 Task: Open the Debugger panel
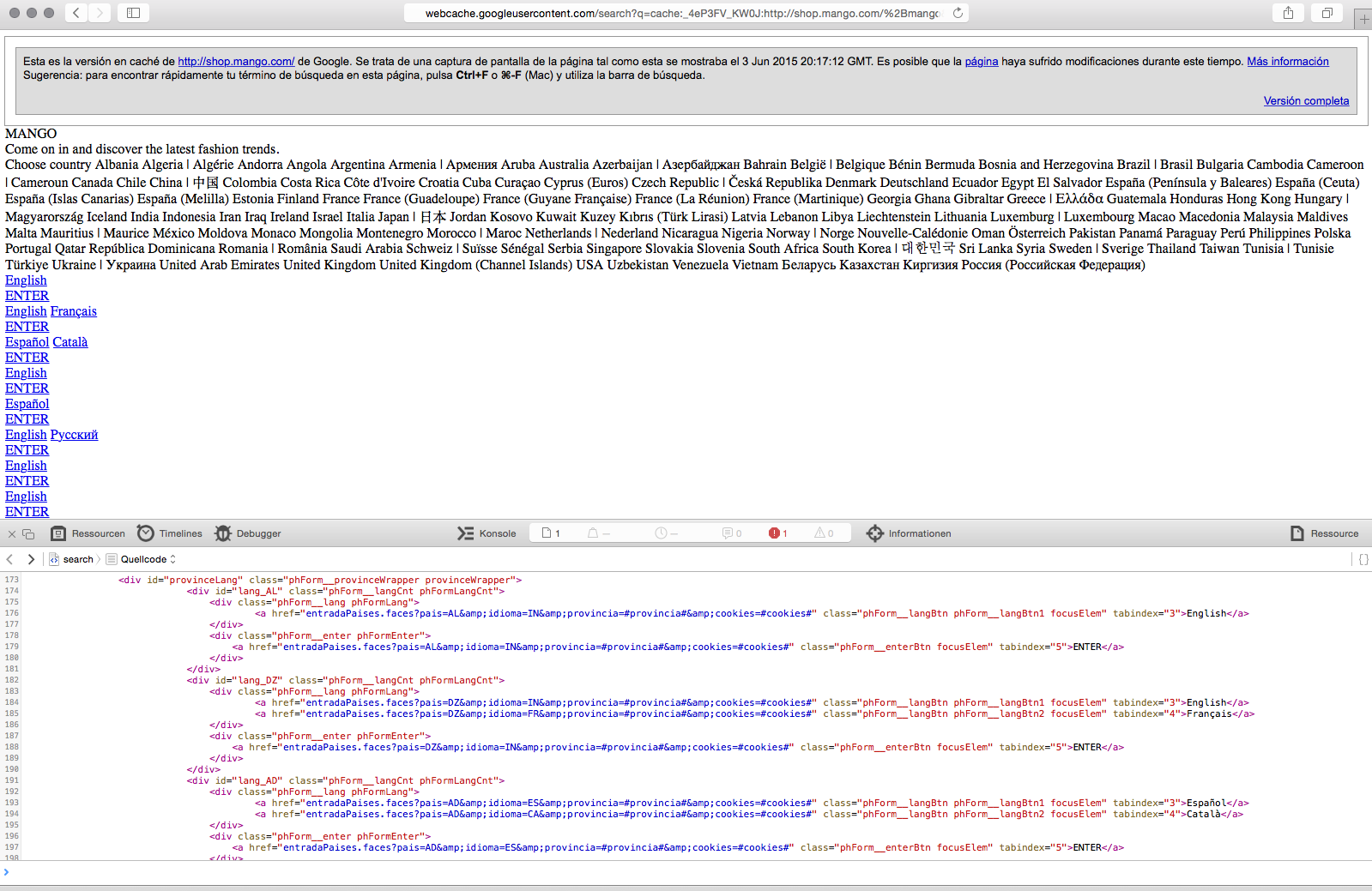pyautogui.click(x=248, y=533)
